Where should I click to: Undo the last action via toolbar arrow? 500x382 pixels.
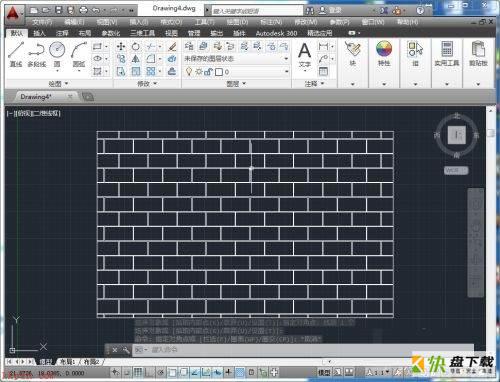tap(96, 10)
